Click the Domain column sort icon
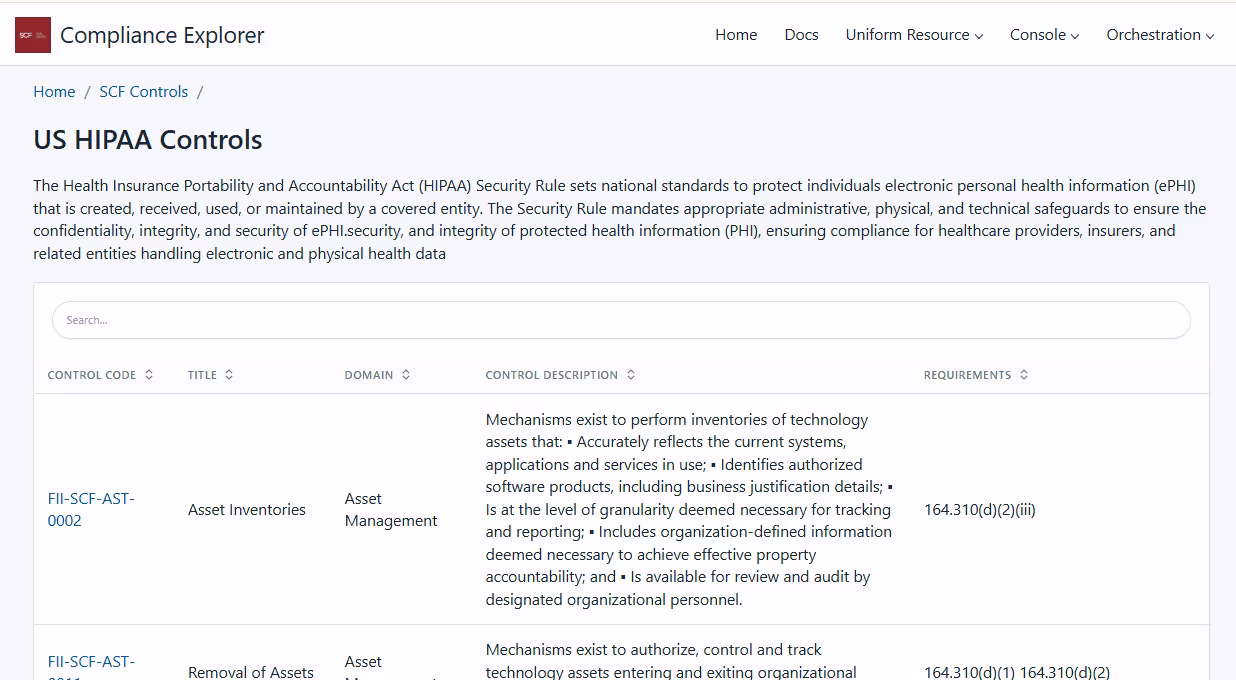 pyautogui.click(x=406, y=375)
